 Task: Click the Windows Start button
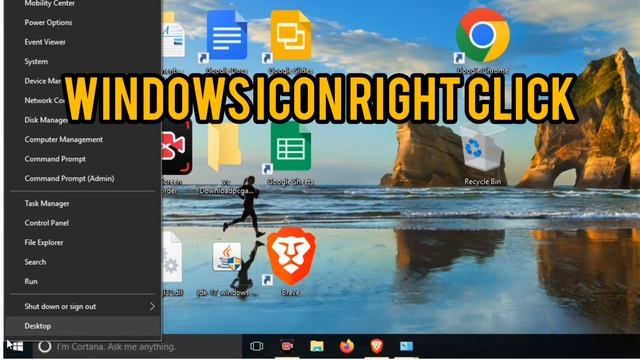16,347
